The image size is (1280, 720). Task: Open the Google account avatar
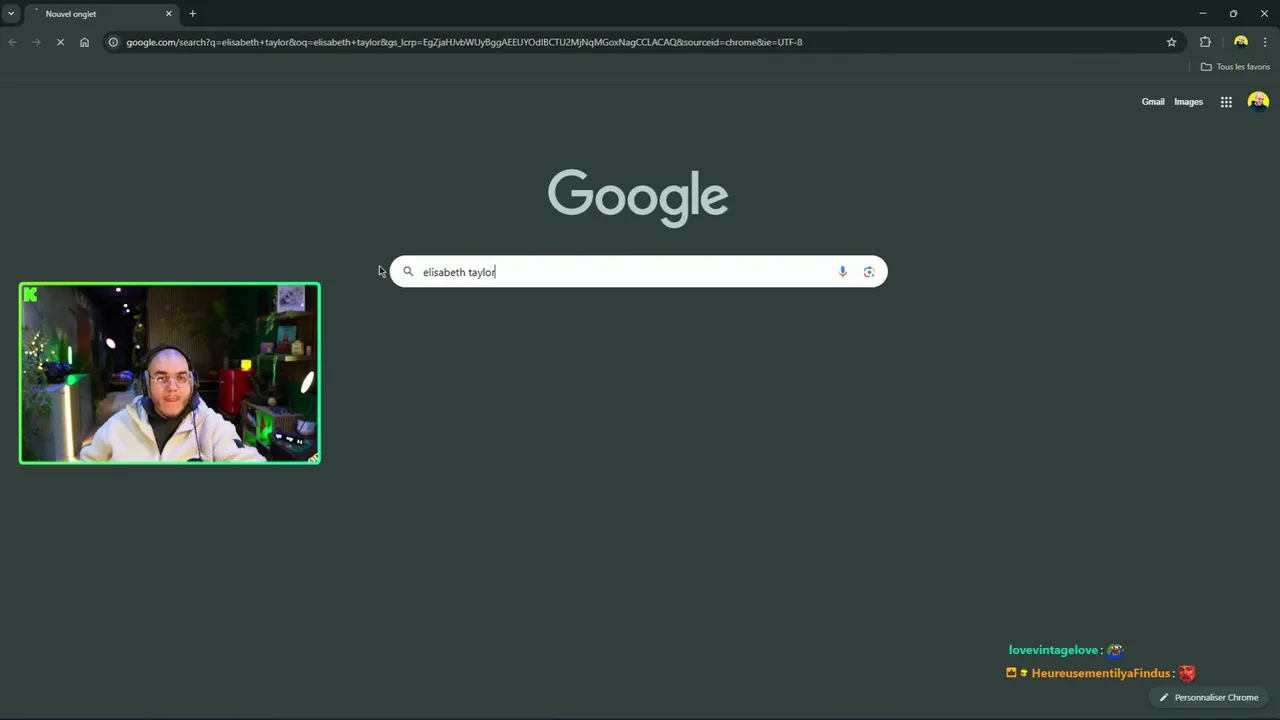[x=1258, y=102]
